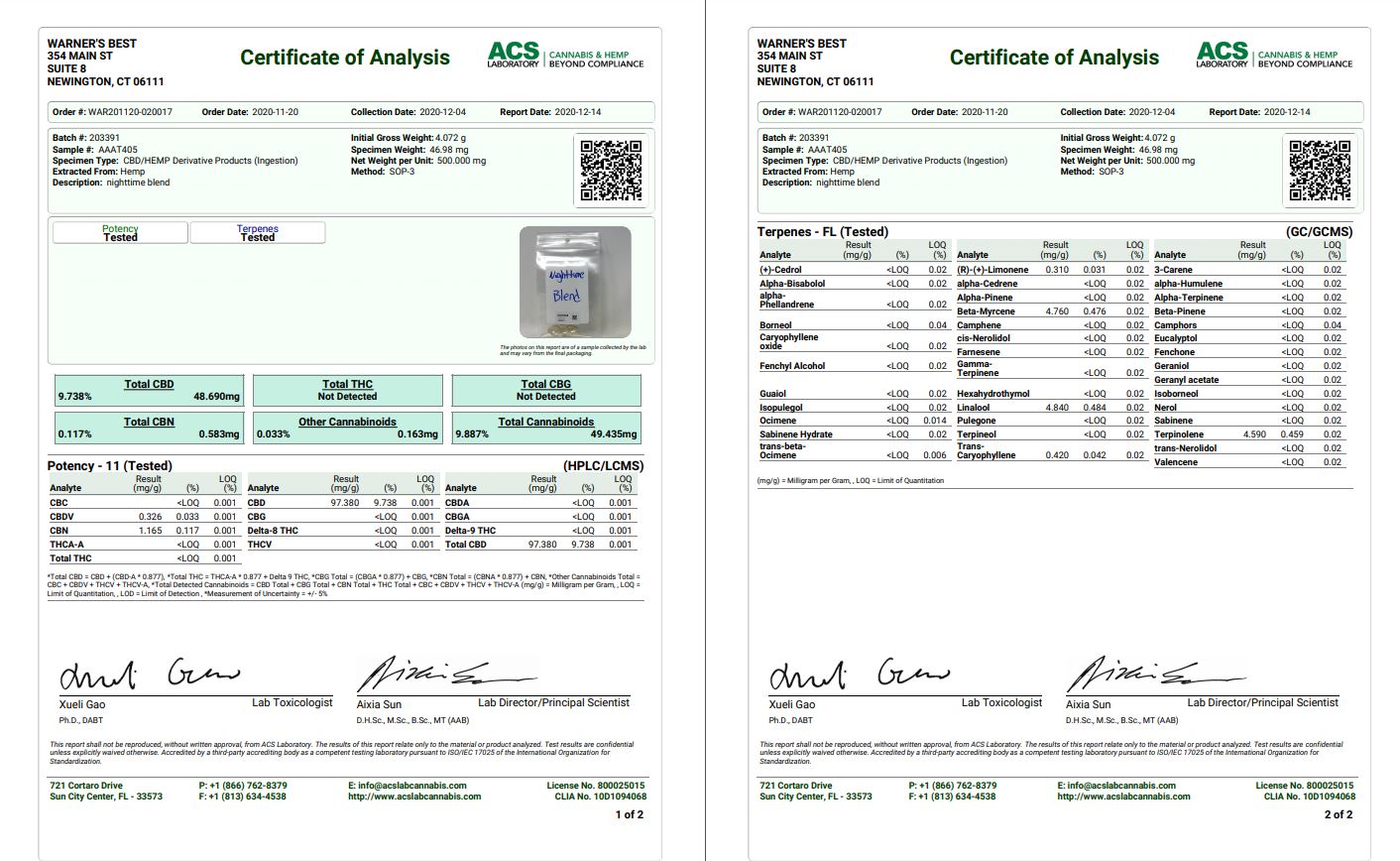Click 'Certificate of Analysis' title on page 2
The height and width of the screenshot is (861, 1400).
1054,58
